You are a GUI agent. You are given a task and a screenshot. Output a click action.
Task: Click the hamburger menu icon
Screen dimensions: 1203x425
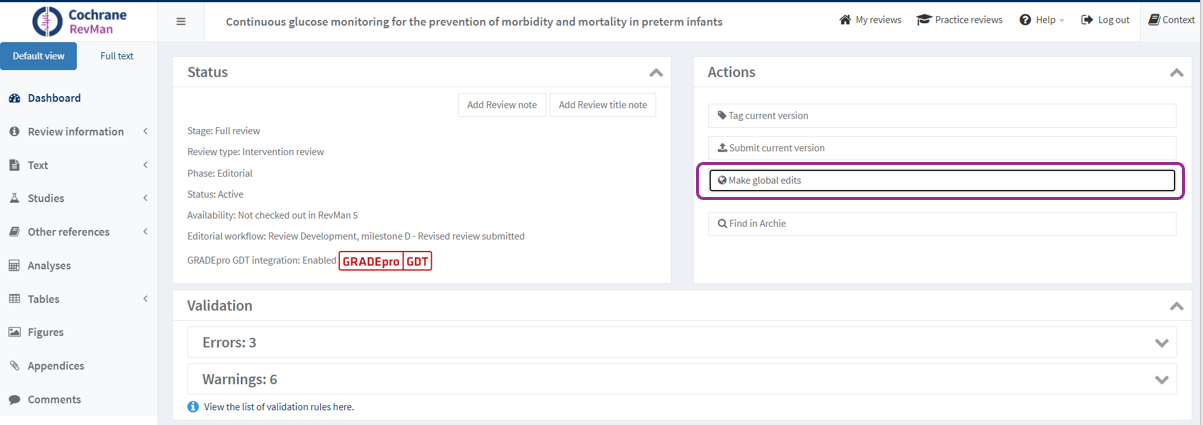(x=181, y=21)
